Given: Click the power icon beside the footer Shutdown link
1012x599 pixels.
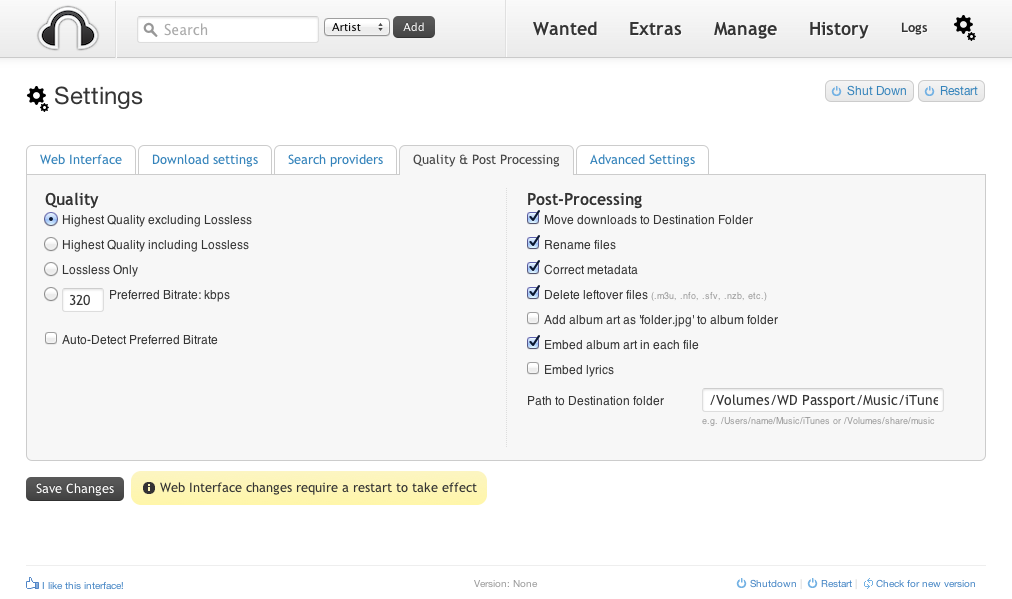Looking at the screenshot, I should (x=741, y=584).
